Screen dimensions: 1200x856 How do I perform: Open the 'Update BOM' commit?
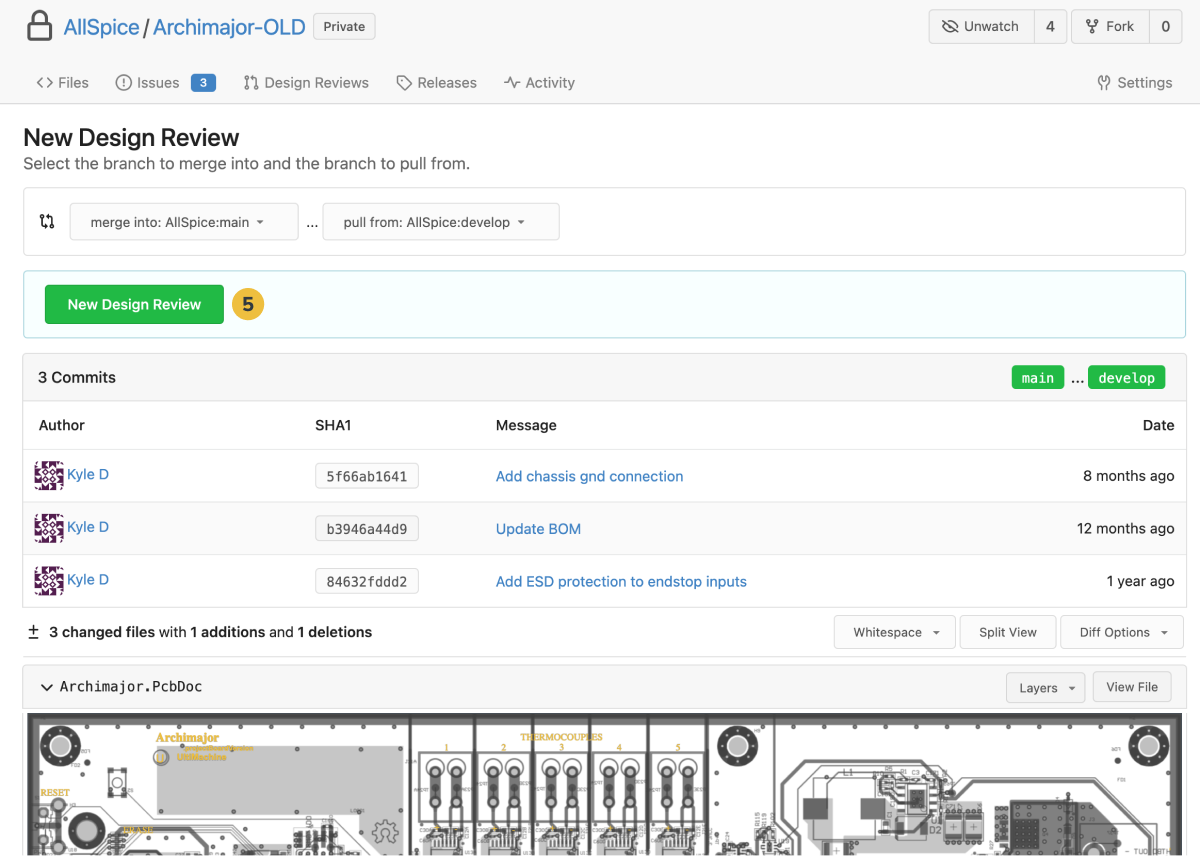[x=538, y=528]
